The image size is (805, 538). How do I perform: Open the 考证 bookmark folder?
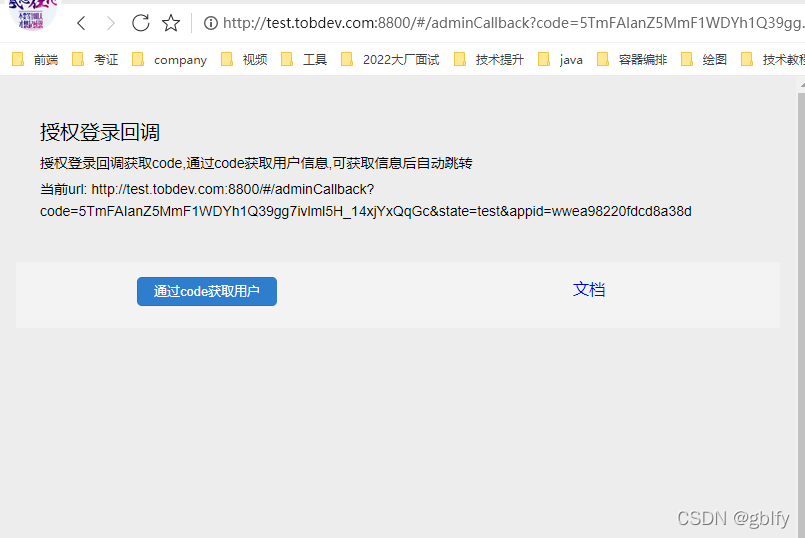pos(95,60)
